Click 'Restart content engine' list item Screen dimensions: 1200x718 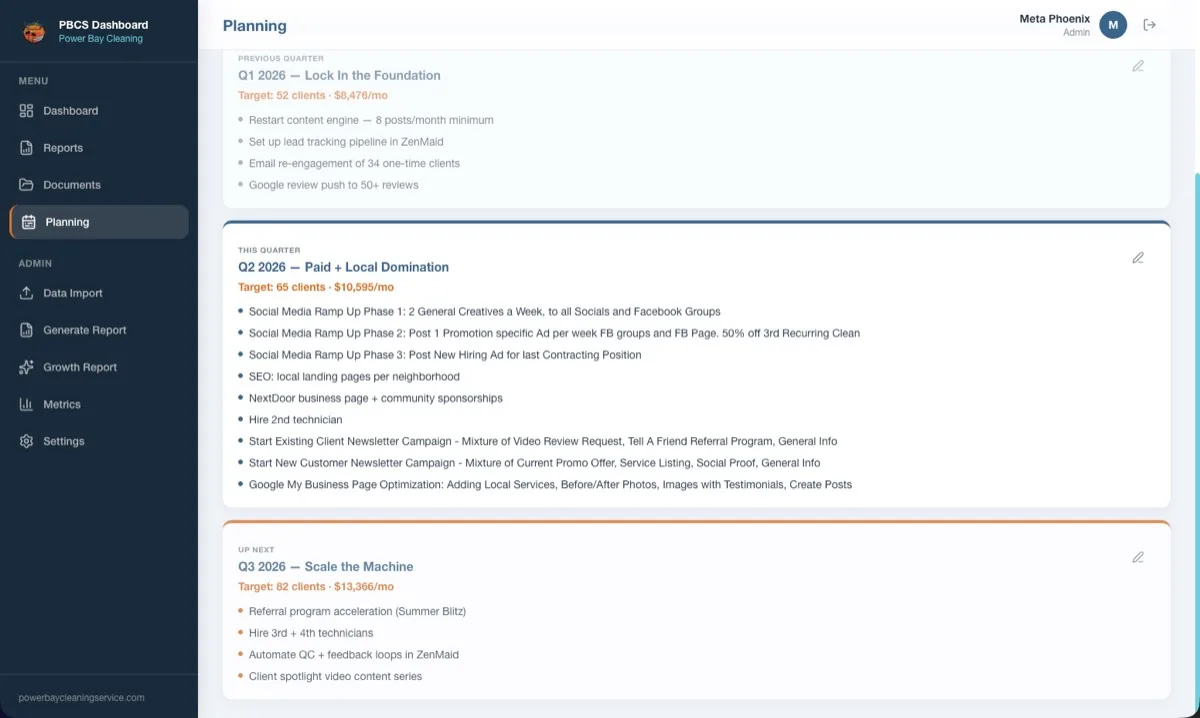371,120
